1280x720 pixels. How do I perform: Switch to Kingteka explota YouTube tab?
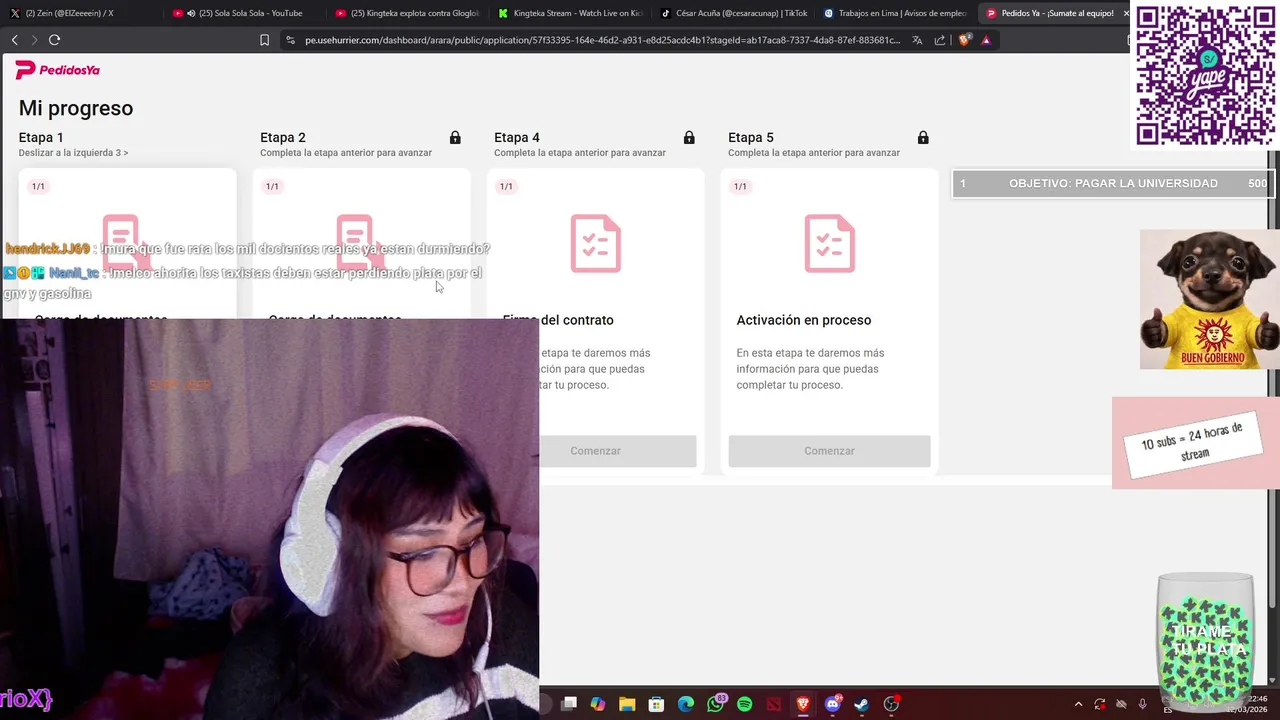coord(406,13)
